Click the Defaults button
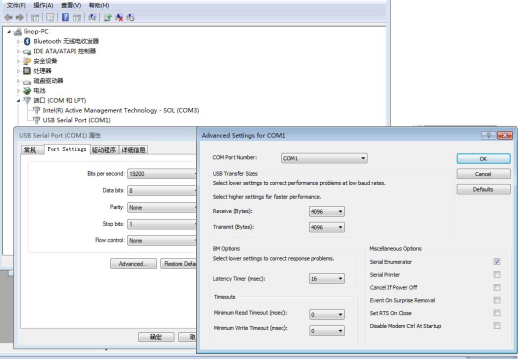 click(483, 189)
